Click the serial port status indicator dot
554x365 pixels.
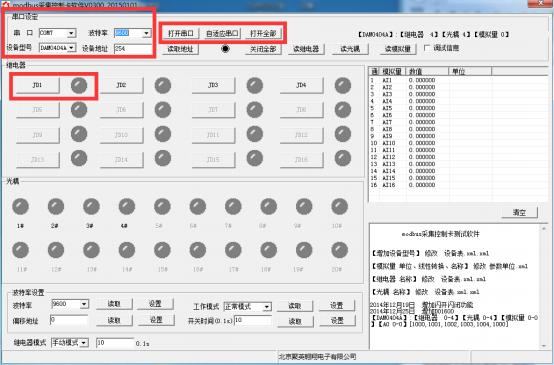(225, 48)
